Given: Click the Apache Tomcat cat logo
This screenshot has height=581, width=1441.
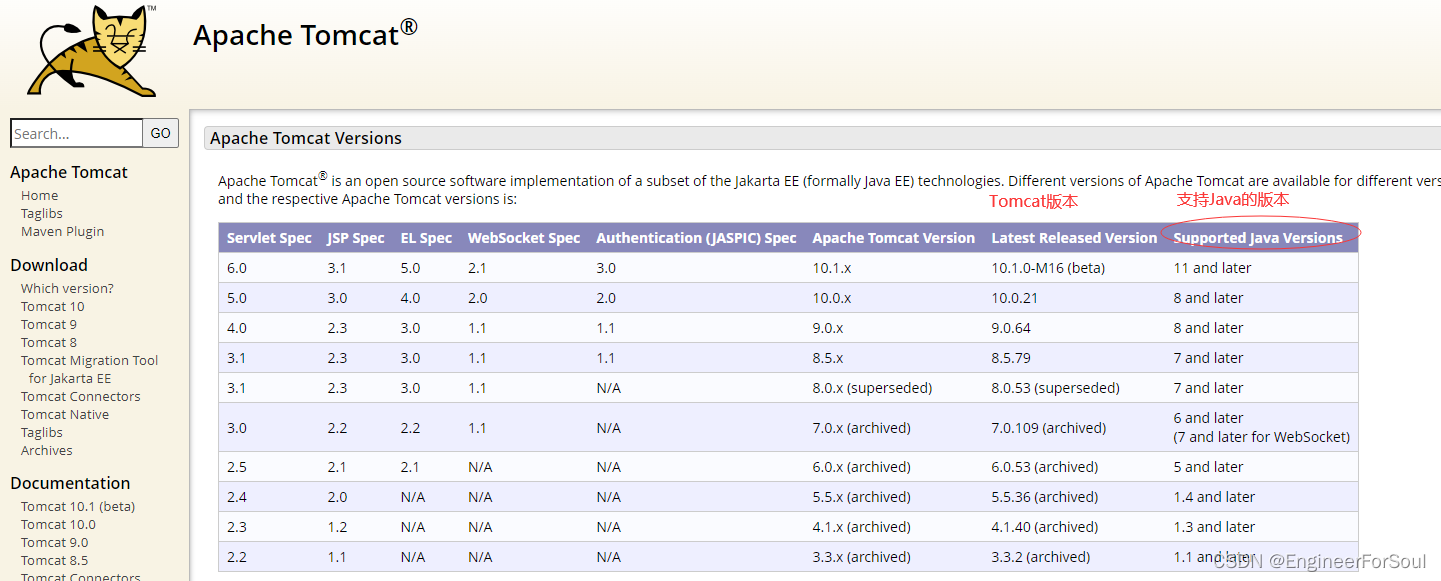Looking at the screenshot, I should 92,50.
